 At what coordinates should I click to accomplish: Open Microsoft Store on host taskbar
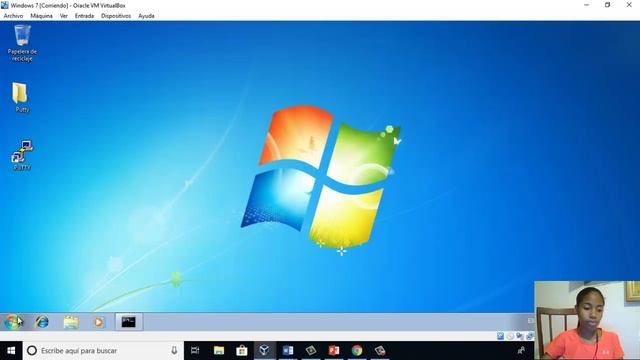pos(242,351)
